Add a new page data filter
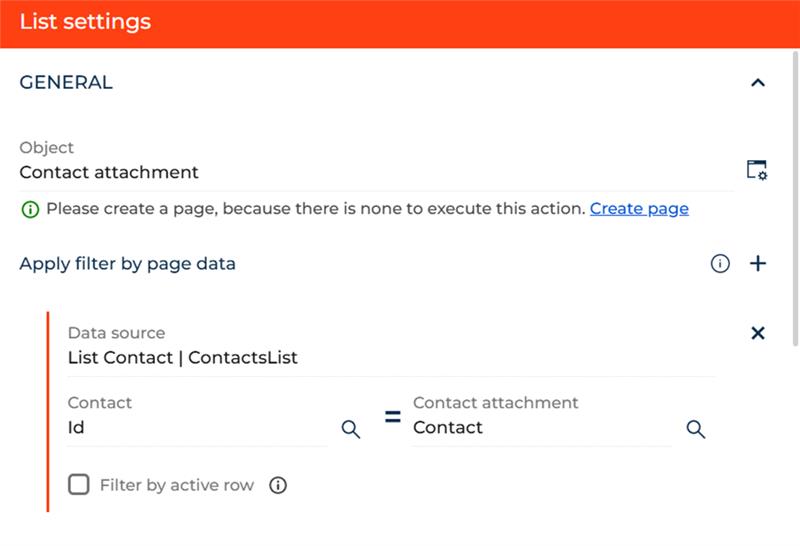 pyautogui.click(x=758, y=264)
